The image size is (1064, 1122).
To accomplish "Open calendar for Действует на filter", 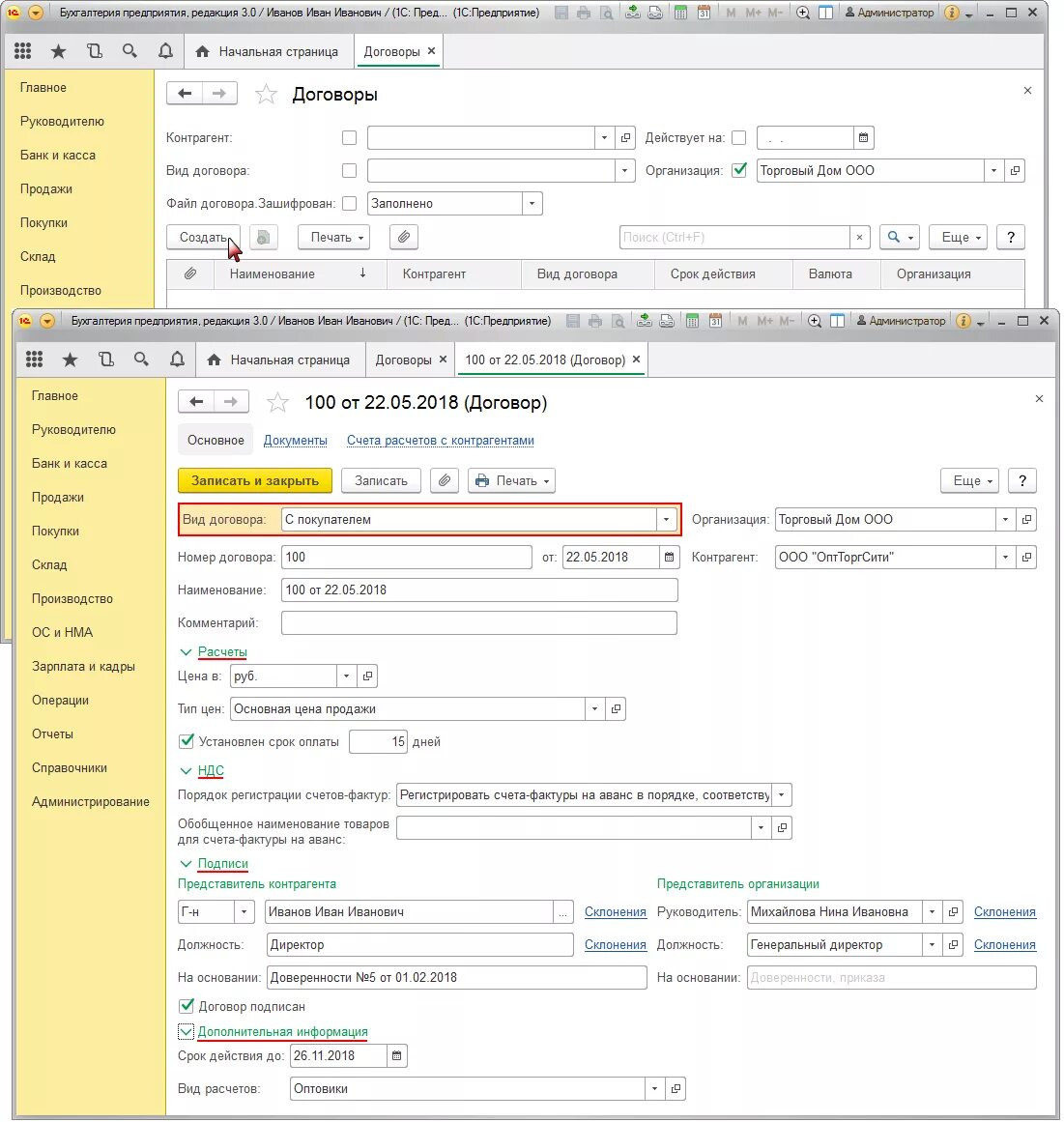I will point(864,137).
